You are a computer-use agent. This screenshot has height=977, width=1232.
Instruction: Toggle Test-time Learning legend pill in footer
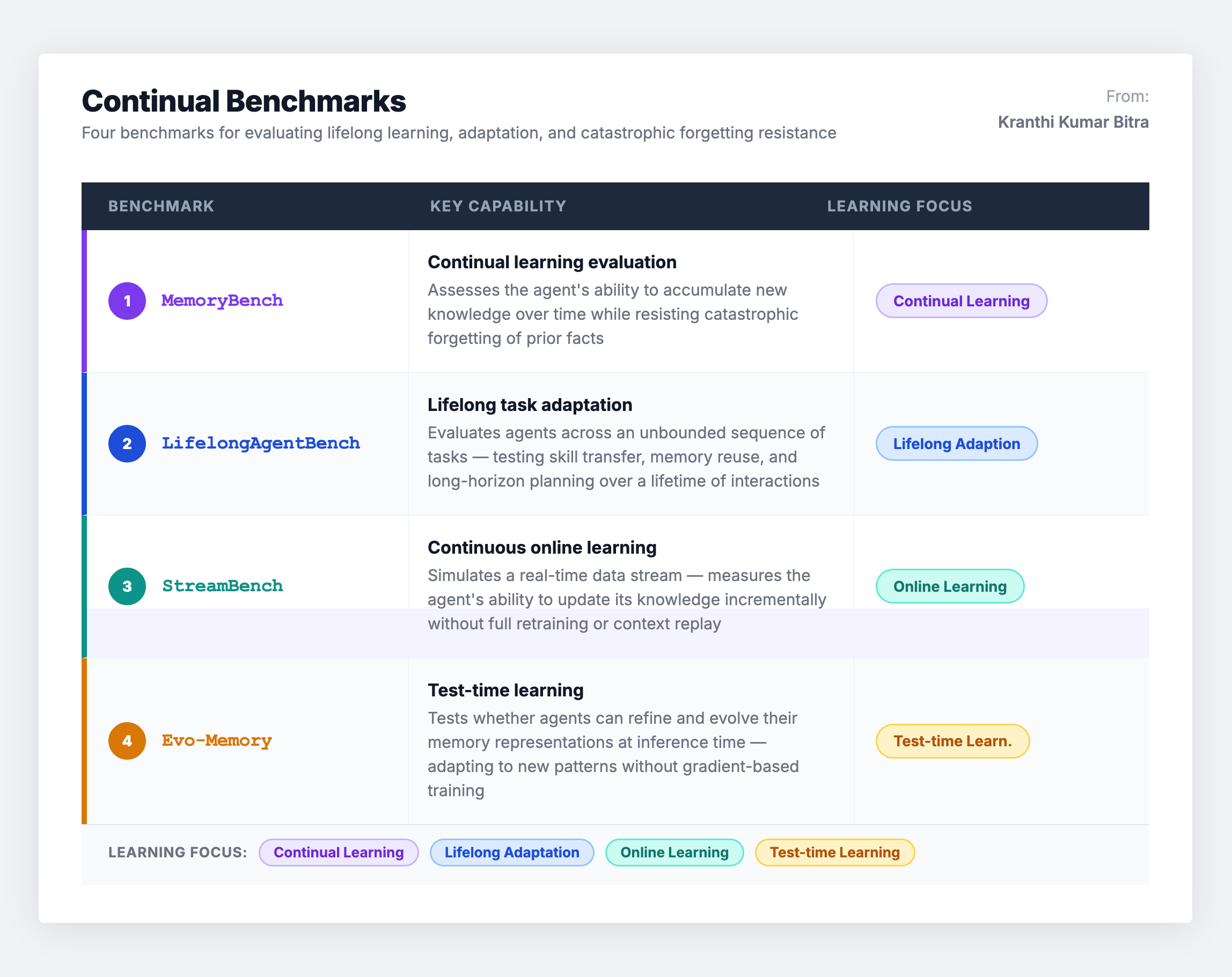coord(834,853)
